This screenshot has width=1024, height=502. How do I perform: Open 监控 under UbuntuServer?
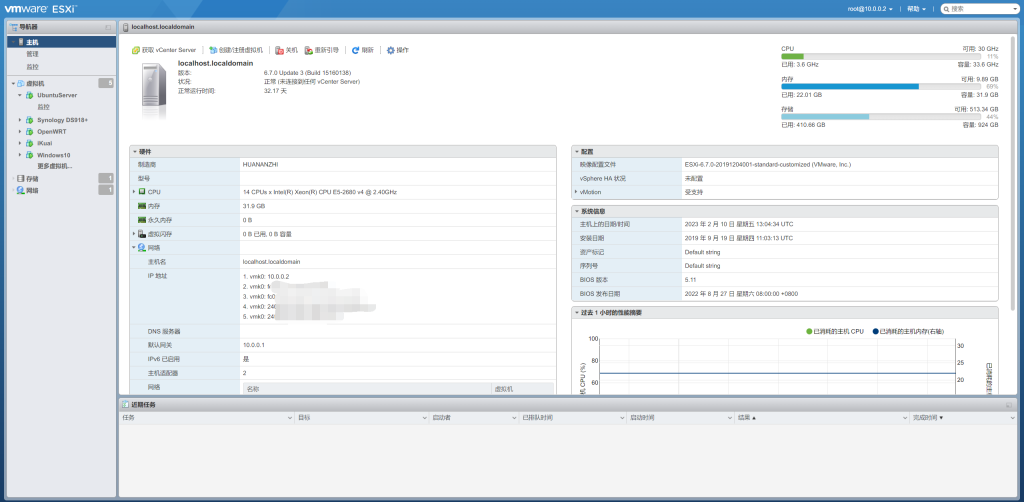pos(43,107)
